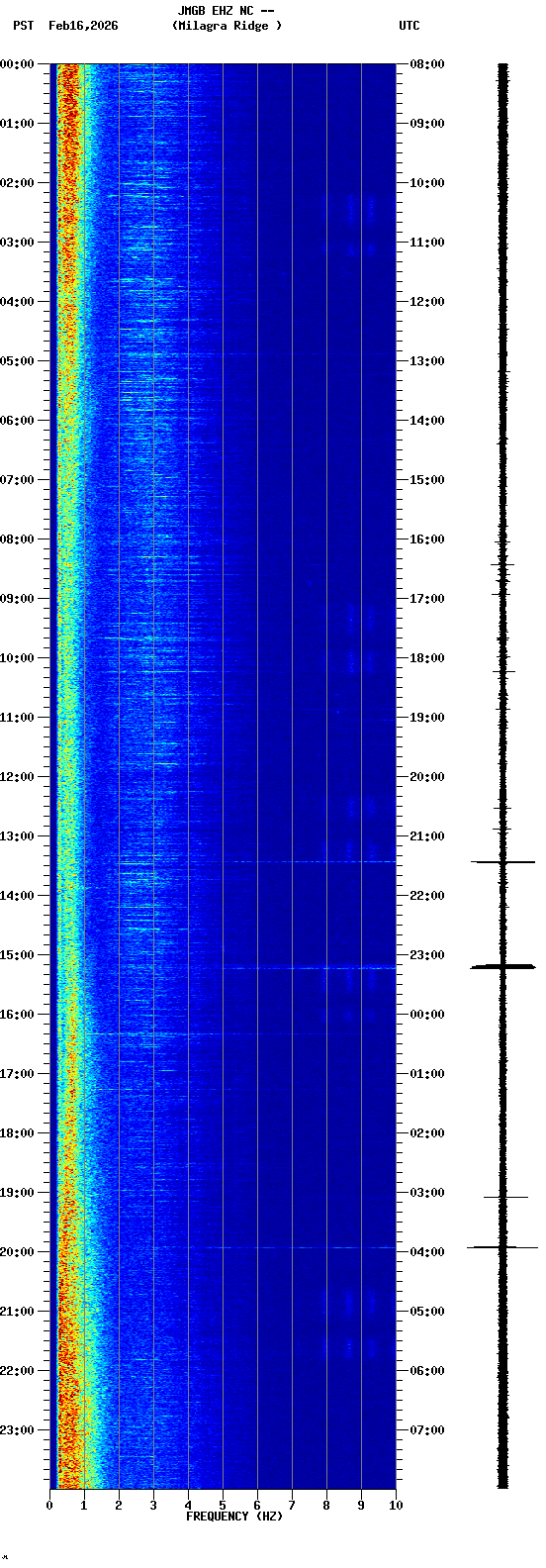Click the 8 Hz frequency tick label
This screenshot has height=1568, width=546.
click(x=326, y=1506)
